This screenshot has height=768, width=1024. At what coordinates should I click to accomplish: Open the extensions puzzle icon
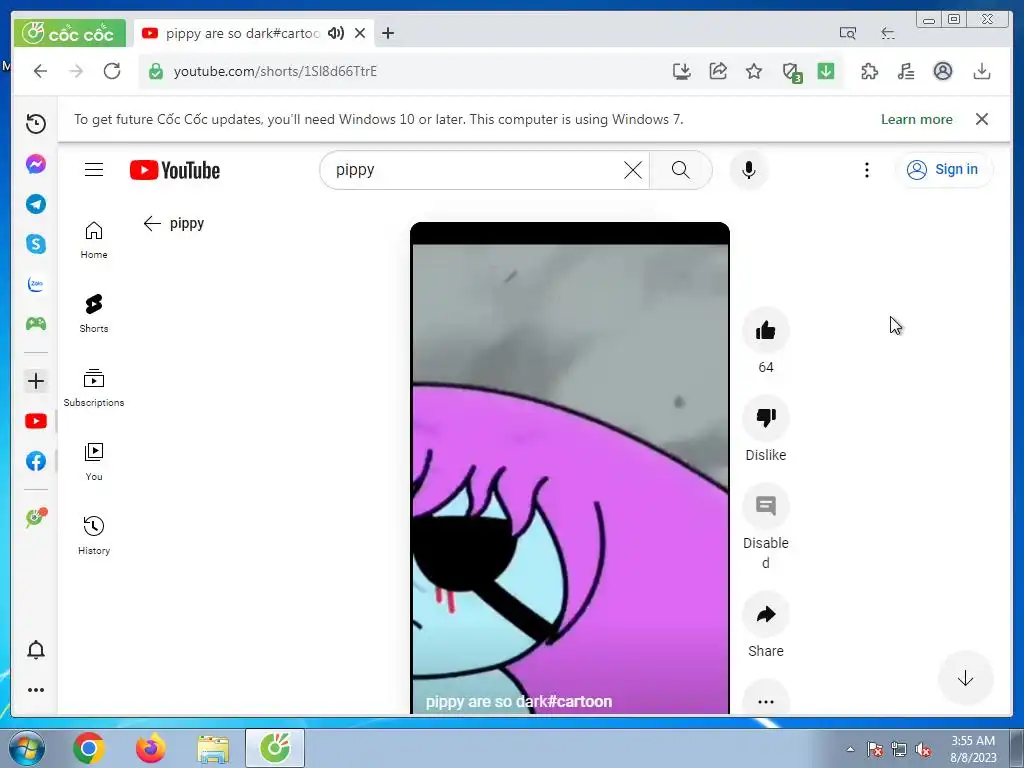869,71
